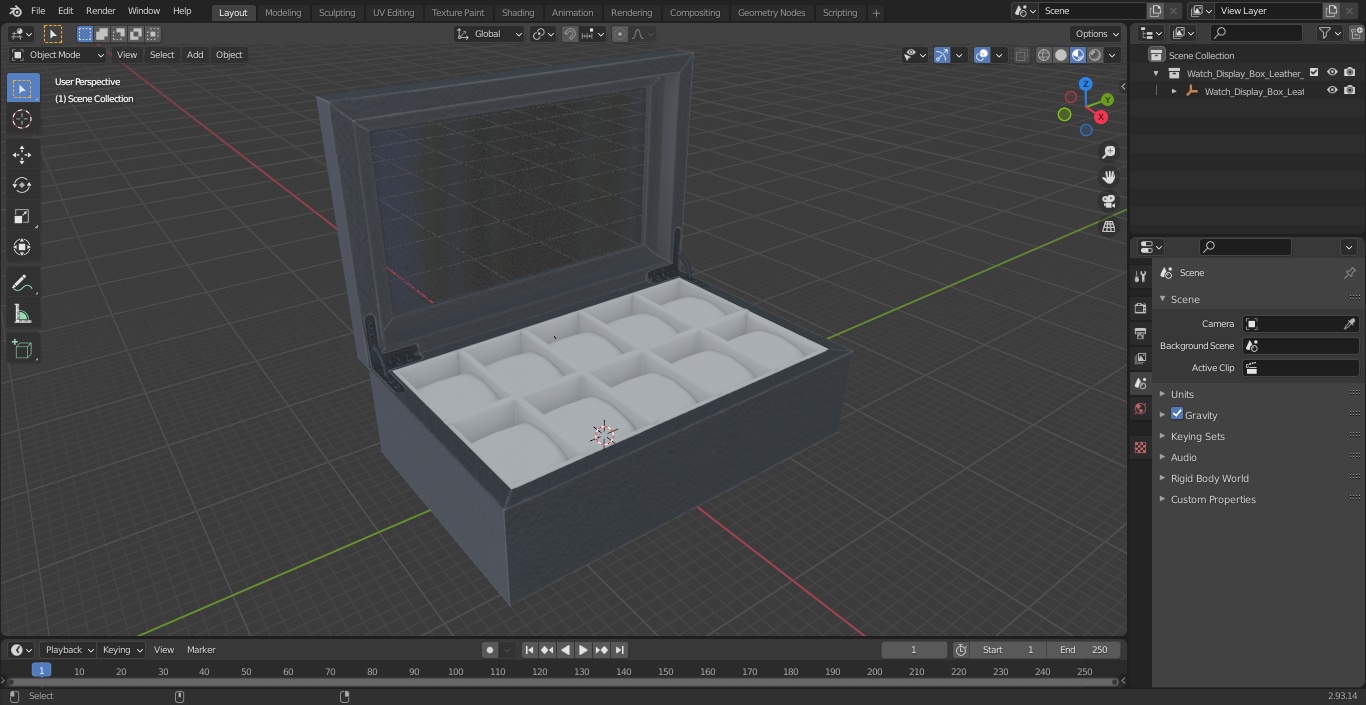Expand the Rigid Body World panel
Image resolution: width=1366 pixels, height=705 pixels.
pyautogui.click(x=1209, y=478)
